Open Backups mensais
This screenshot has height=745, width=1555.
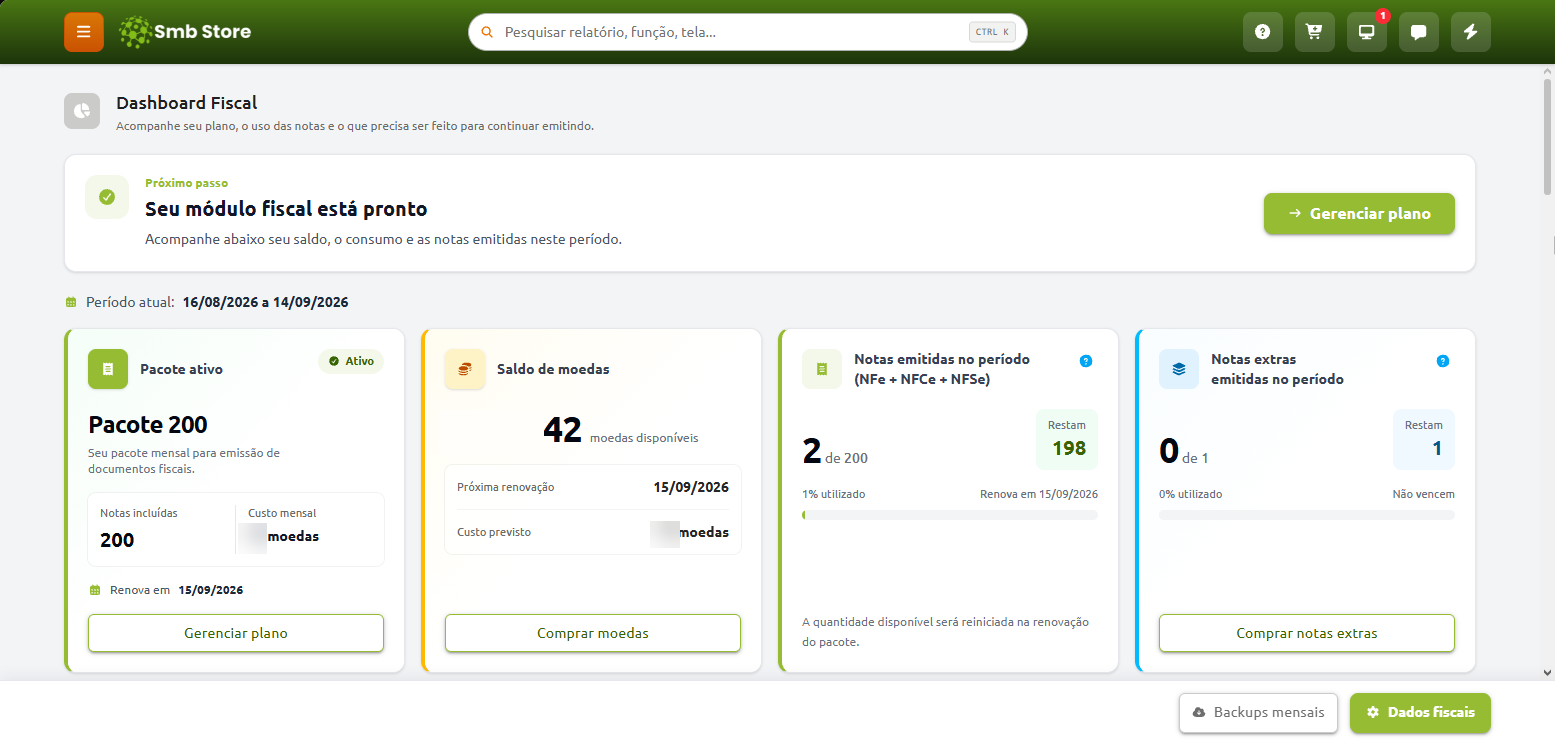1258,713
